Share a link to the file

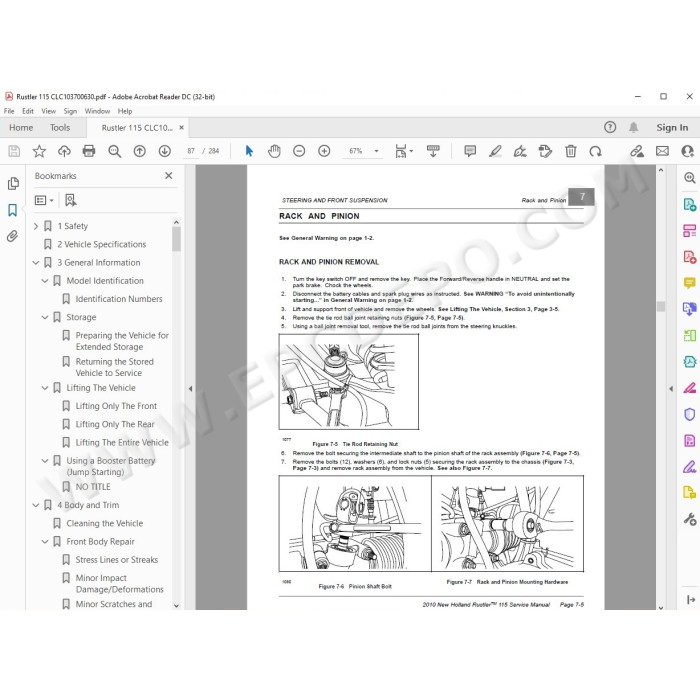637,151
